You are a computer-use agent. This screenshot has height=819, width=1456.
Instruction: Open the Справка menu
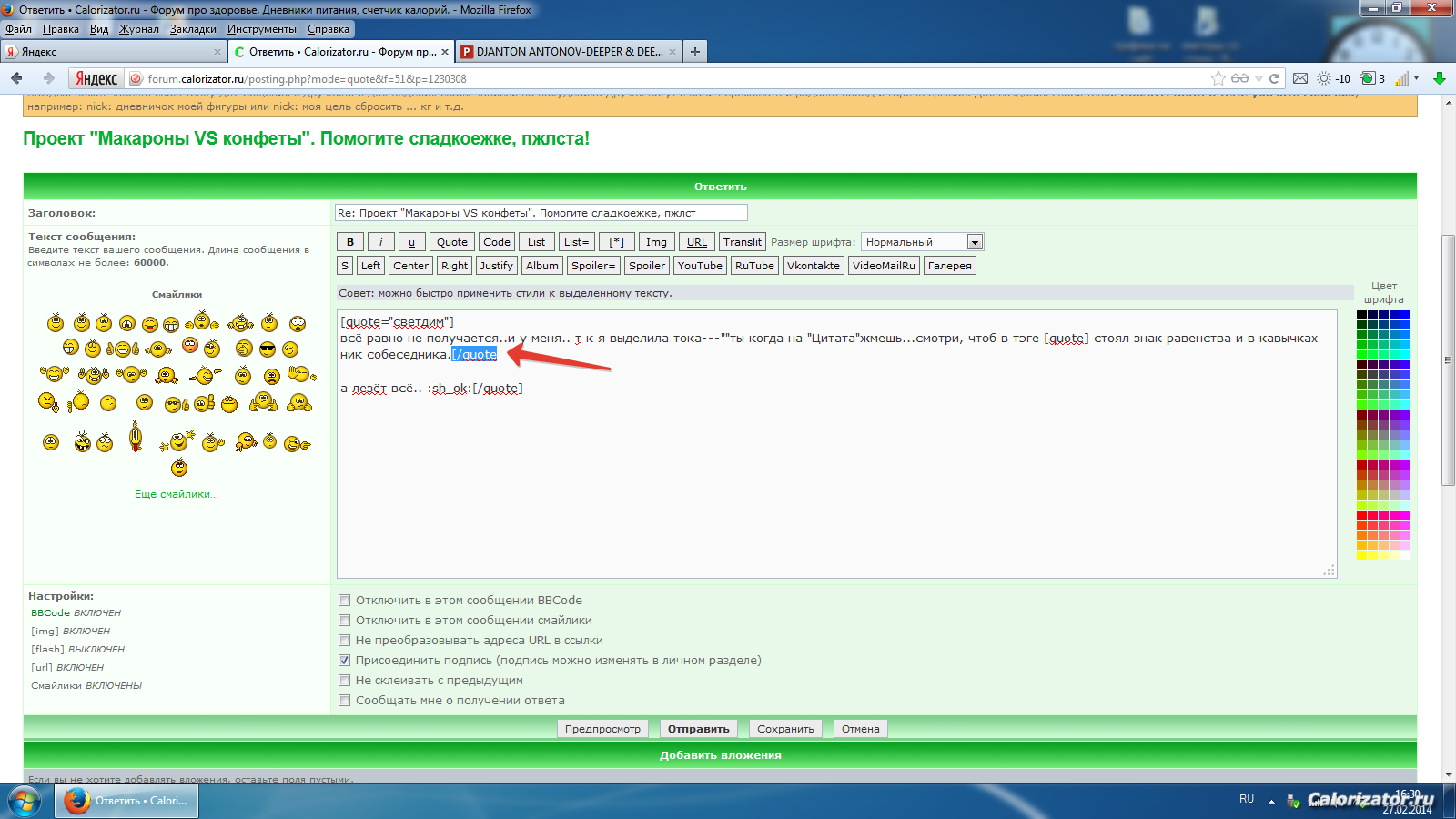[x=328, y=29]
